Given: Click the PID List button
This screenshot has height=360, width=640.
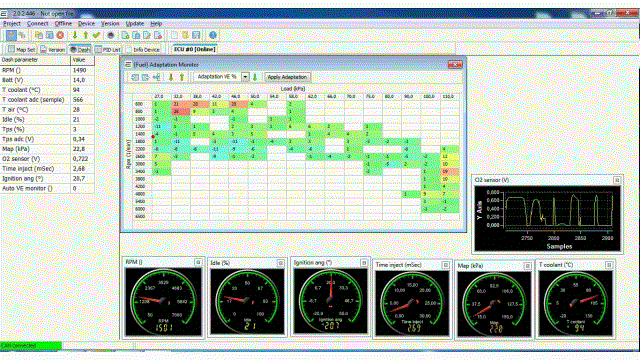Looking at the screenshot, I should point(108,49).
